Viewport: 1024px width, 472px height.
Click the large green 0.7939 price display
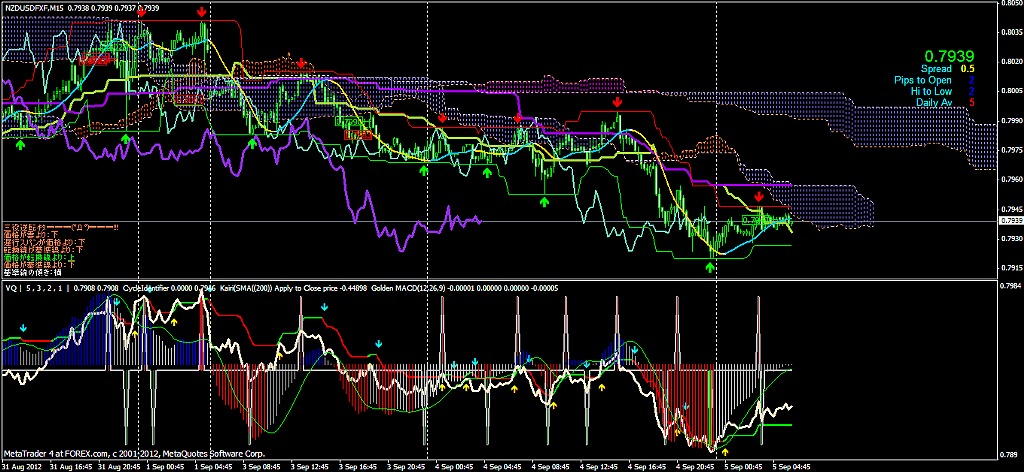(945, 56)
